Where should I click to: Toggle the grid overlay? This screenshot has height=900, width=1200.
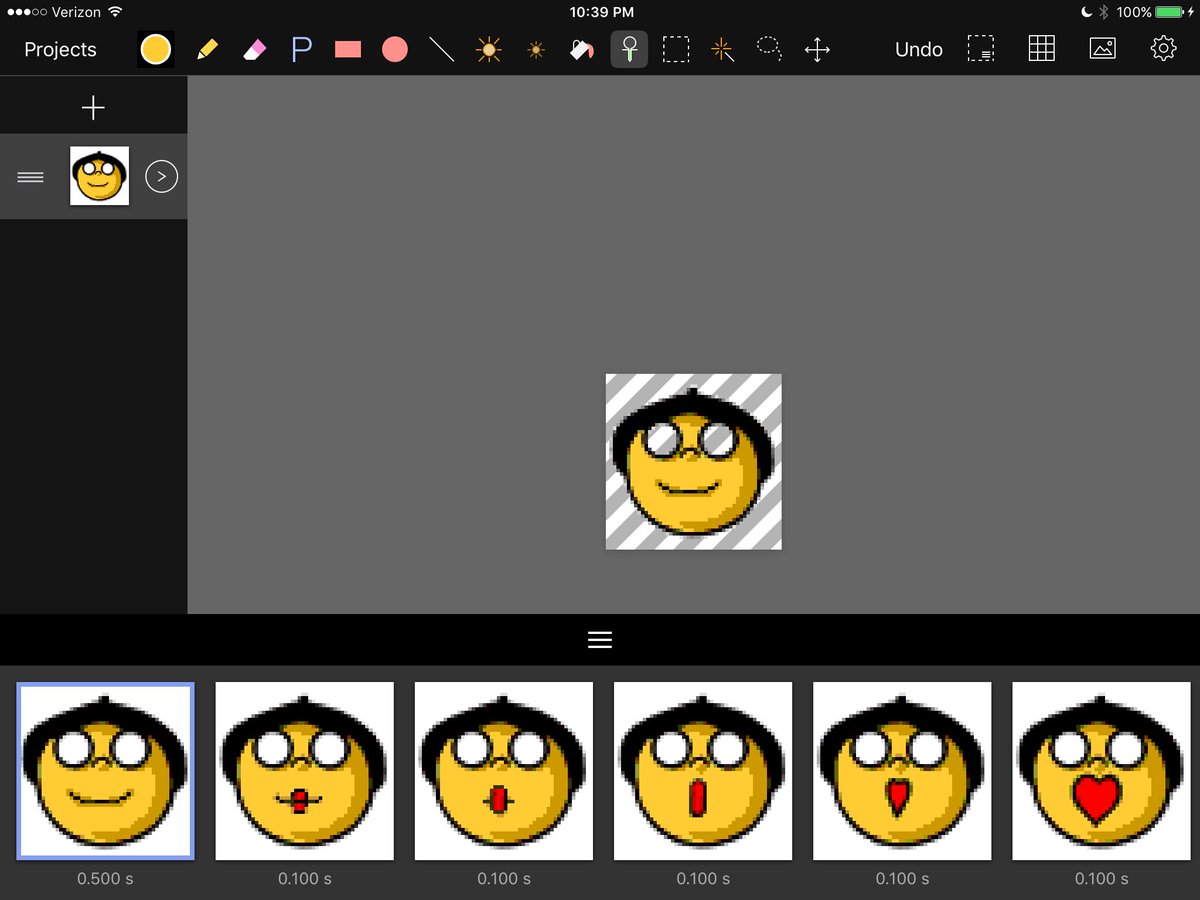point(1041,48)
